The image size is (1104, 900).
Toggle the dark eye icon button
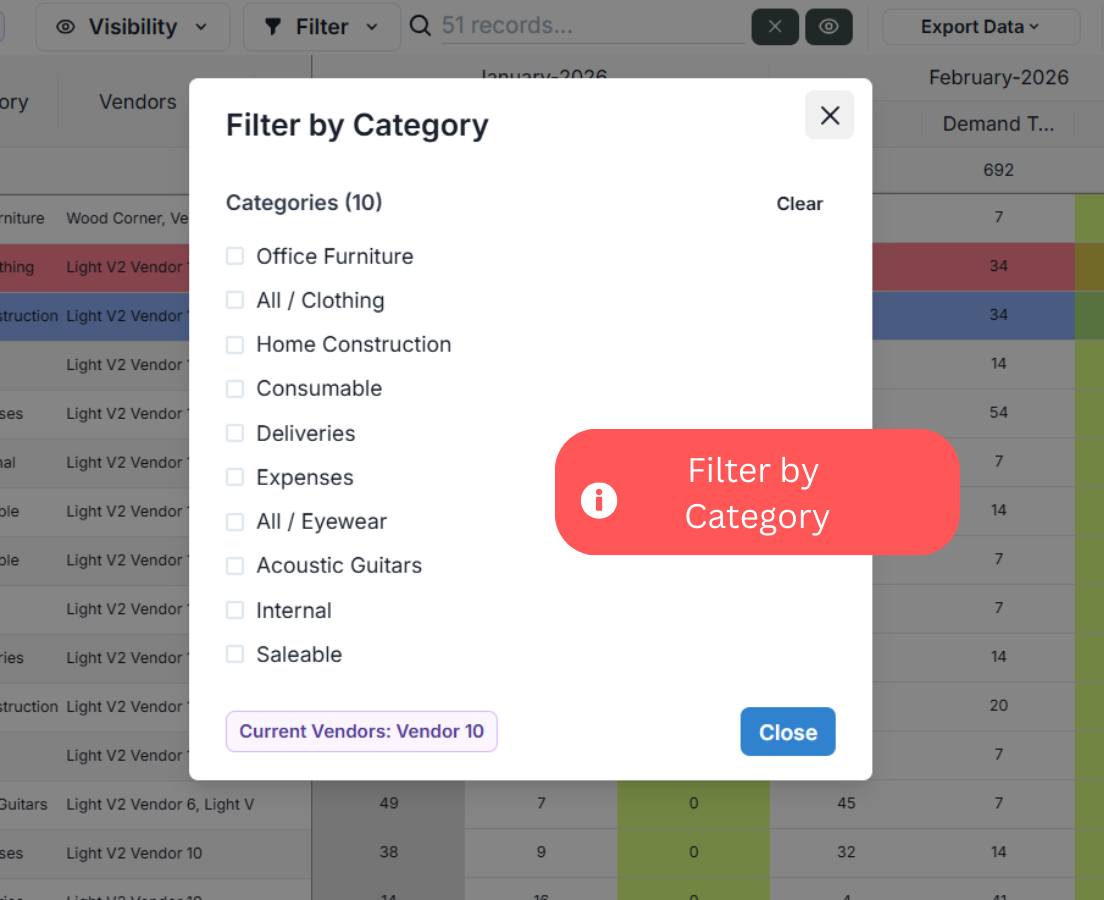828,27
